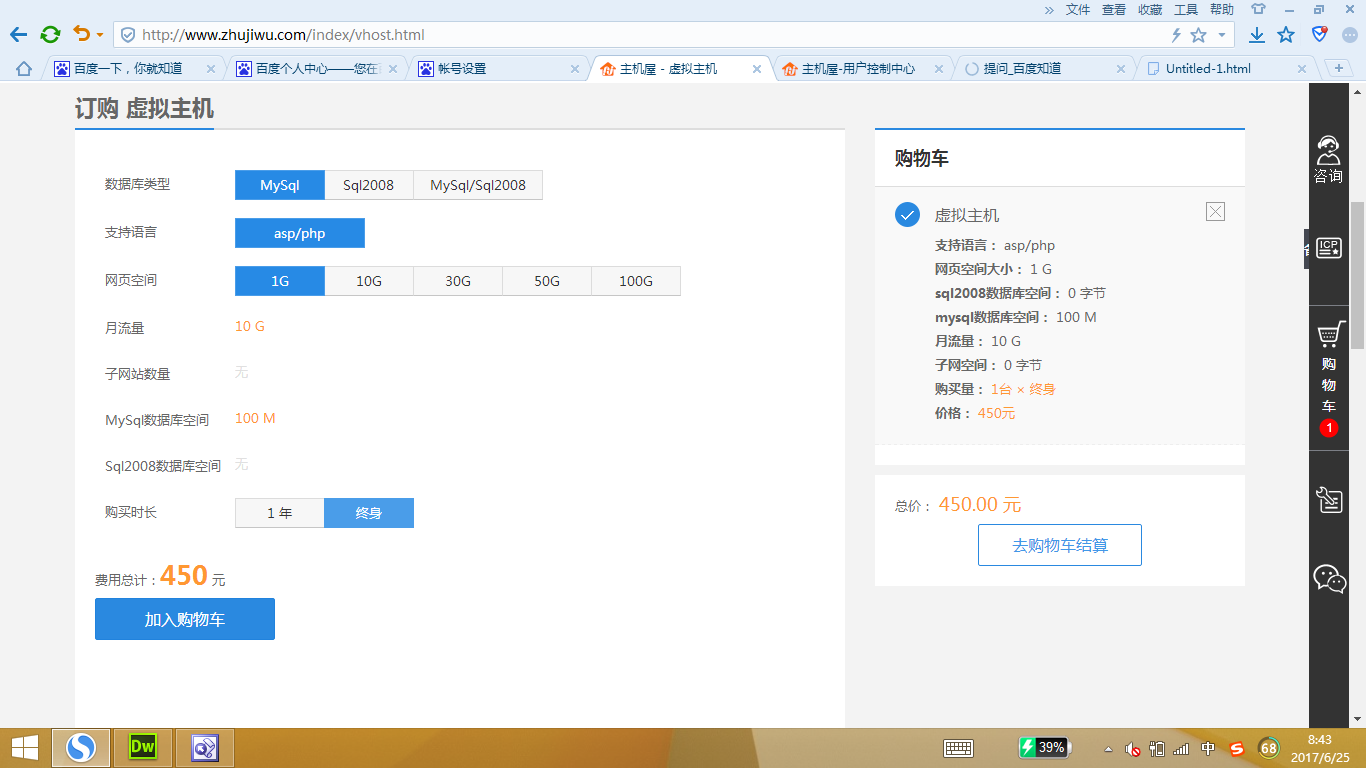Viewport: 1366px width, 768px height.
Task: Open the undo history dropdown arrow beside the orange arrow
Action: [x=100, y=35]
